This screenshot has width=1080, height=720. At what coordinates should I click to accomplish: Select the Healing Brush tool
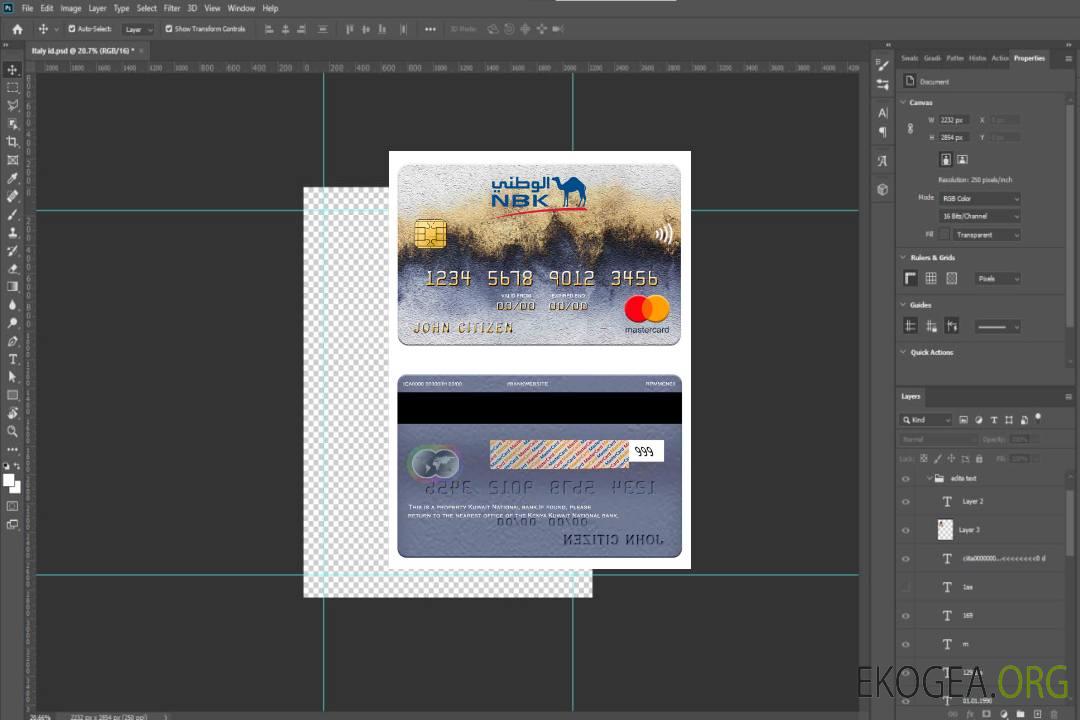[12, 196]
